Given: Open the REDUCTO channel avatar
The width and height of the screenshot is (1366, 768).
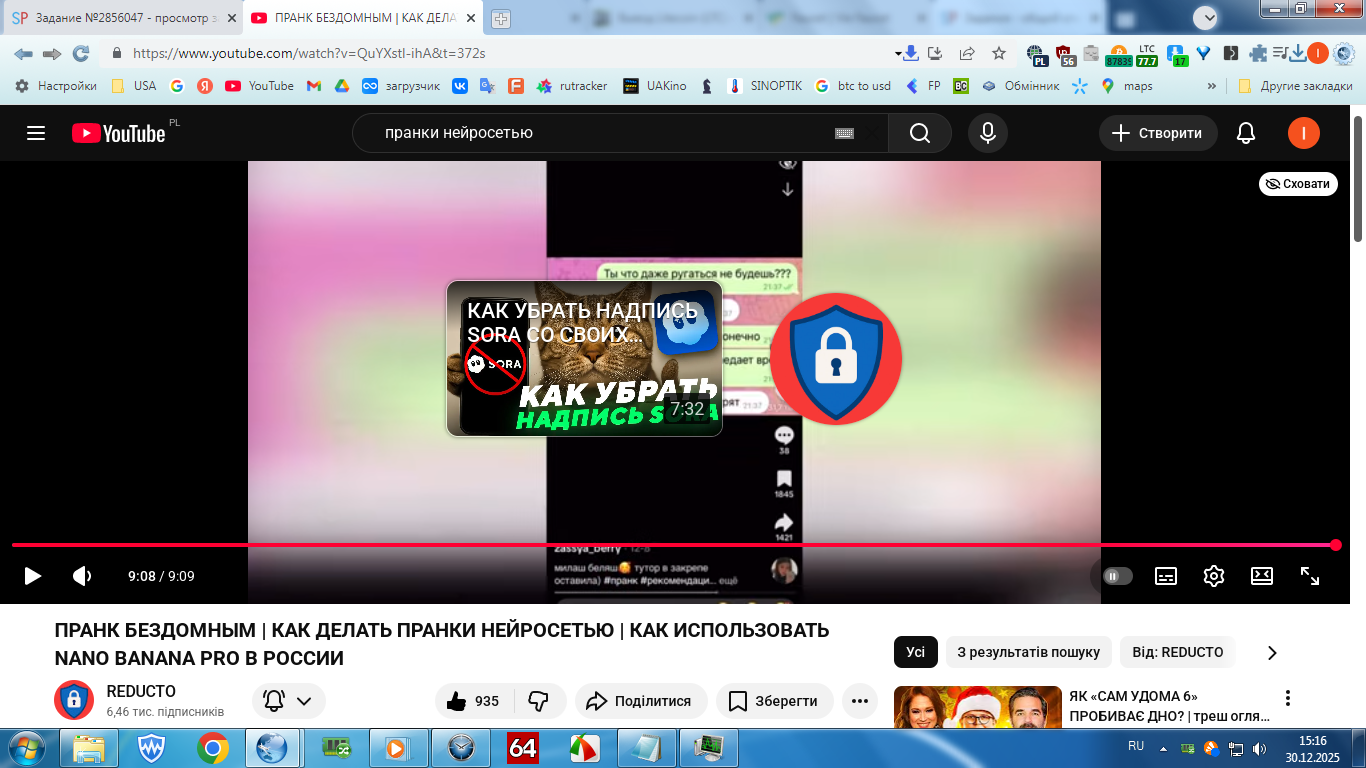Looking at the screenshot, I should click(74, 701).
